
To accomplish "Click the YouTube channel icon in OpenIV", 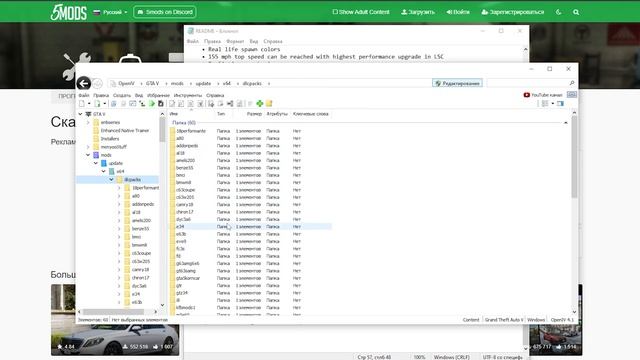I will pyautogui.click(x=527, y=95).
